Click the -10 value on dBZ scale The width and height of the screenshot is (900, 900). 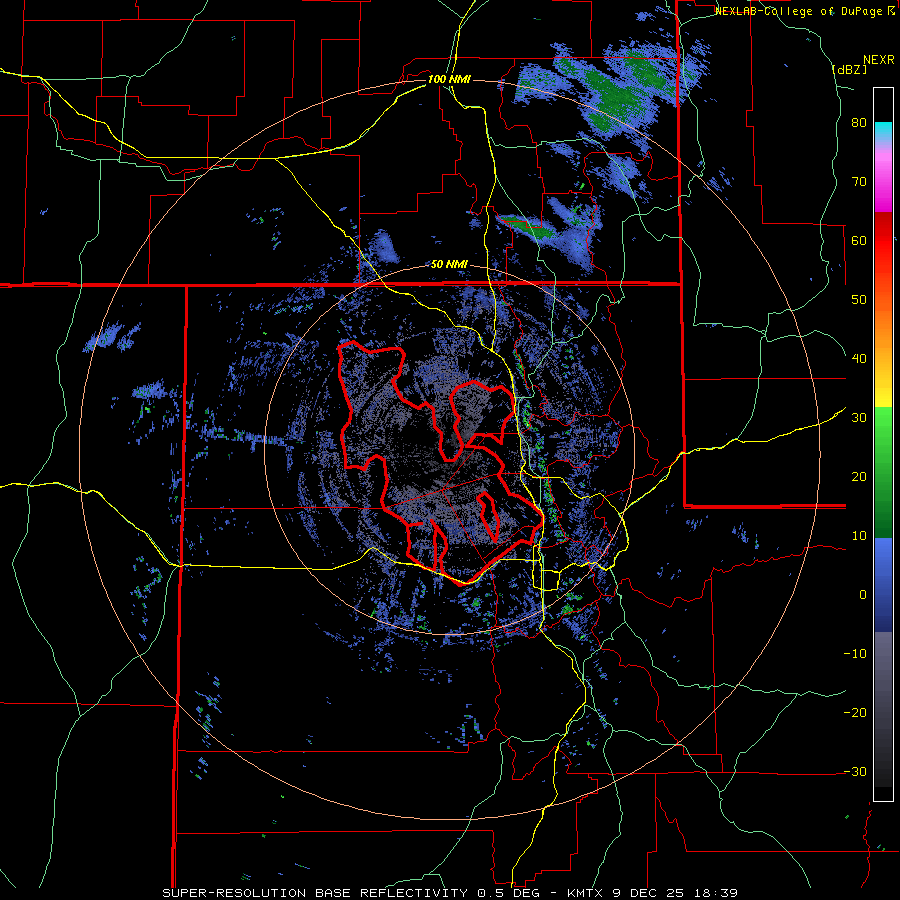(x=855, y=654)
